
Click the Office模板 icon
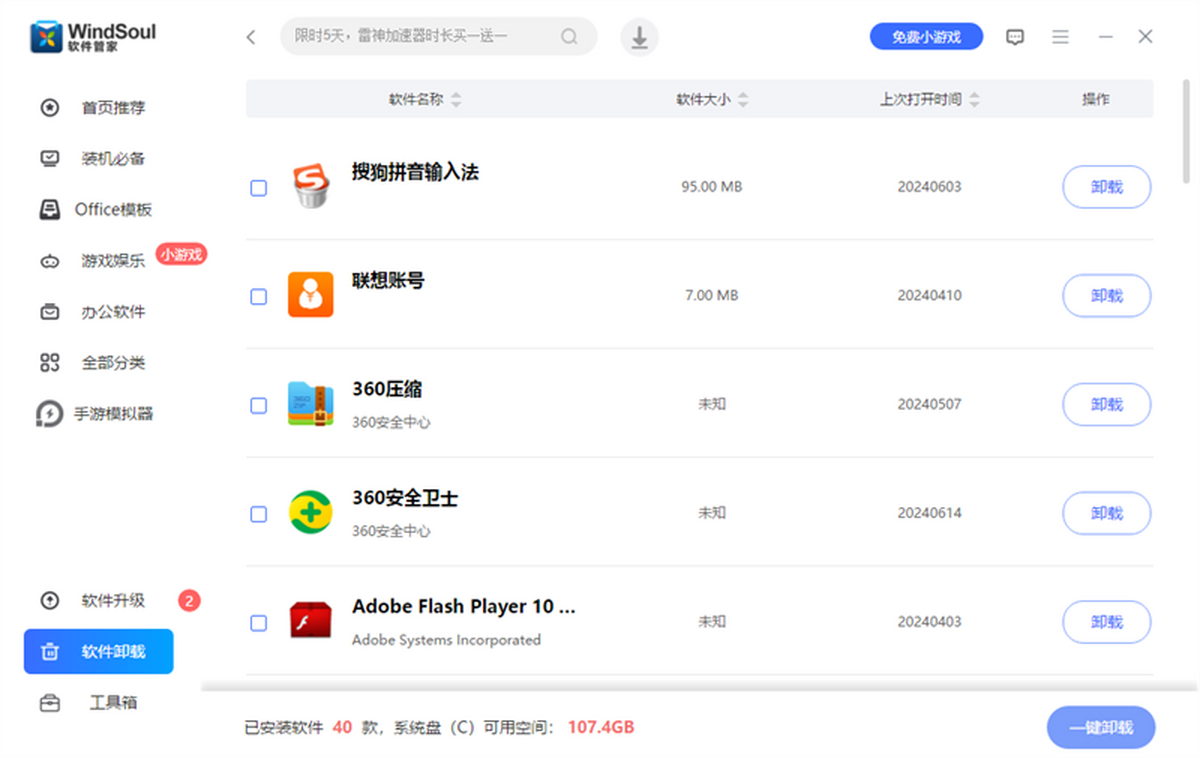point(50,209)
